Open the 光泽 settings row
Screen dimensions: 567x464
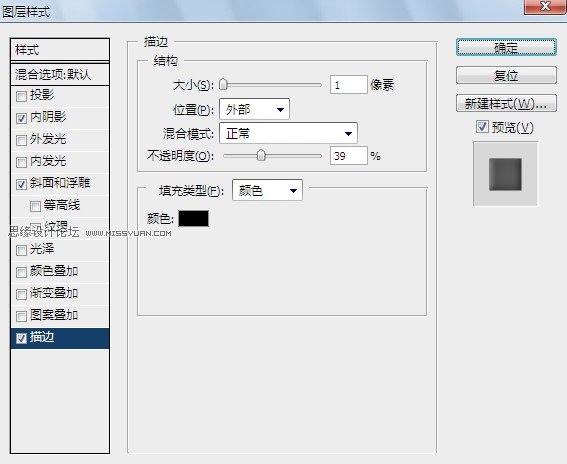60,250
